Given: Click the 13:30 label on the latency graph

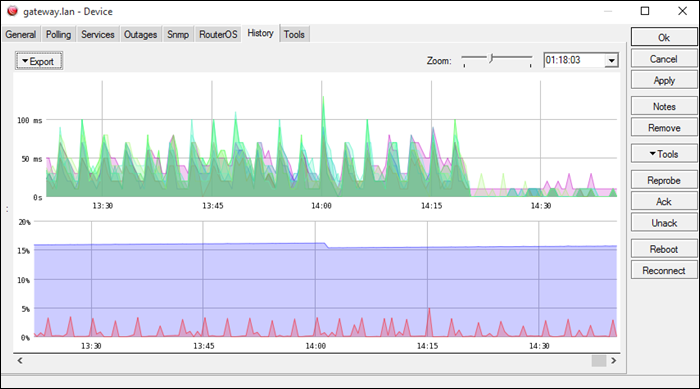Looking at the screenshot, I should point(103,206).
